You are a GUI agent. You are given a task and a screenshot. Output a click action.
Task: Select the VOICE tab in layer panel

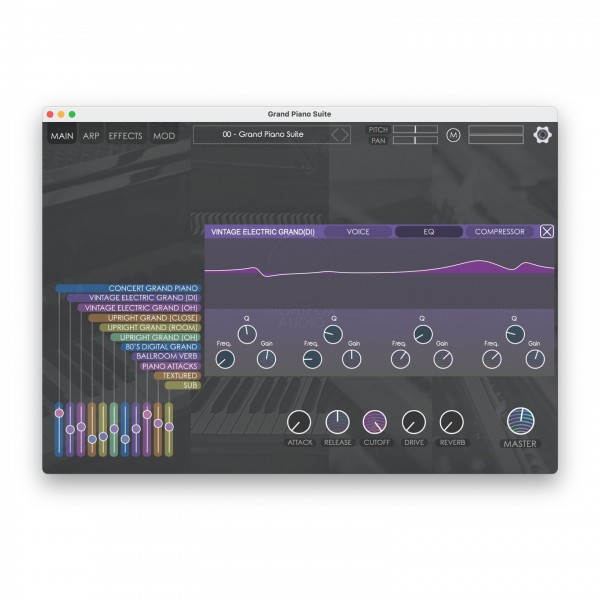point(358,232)
